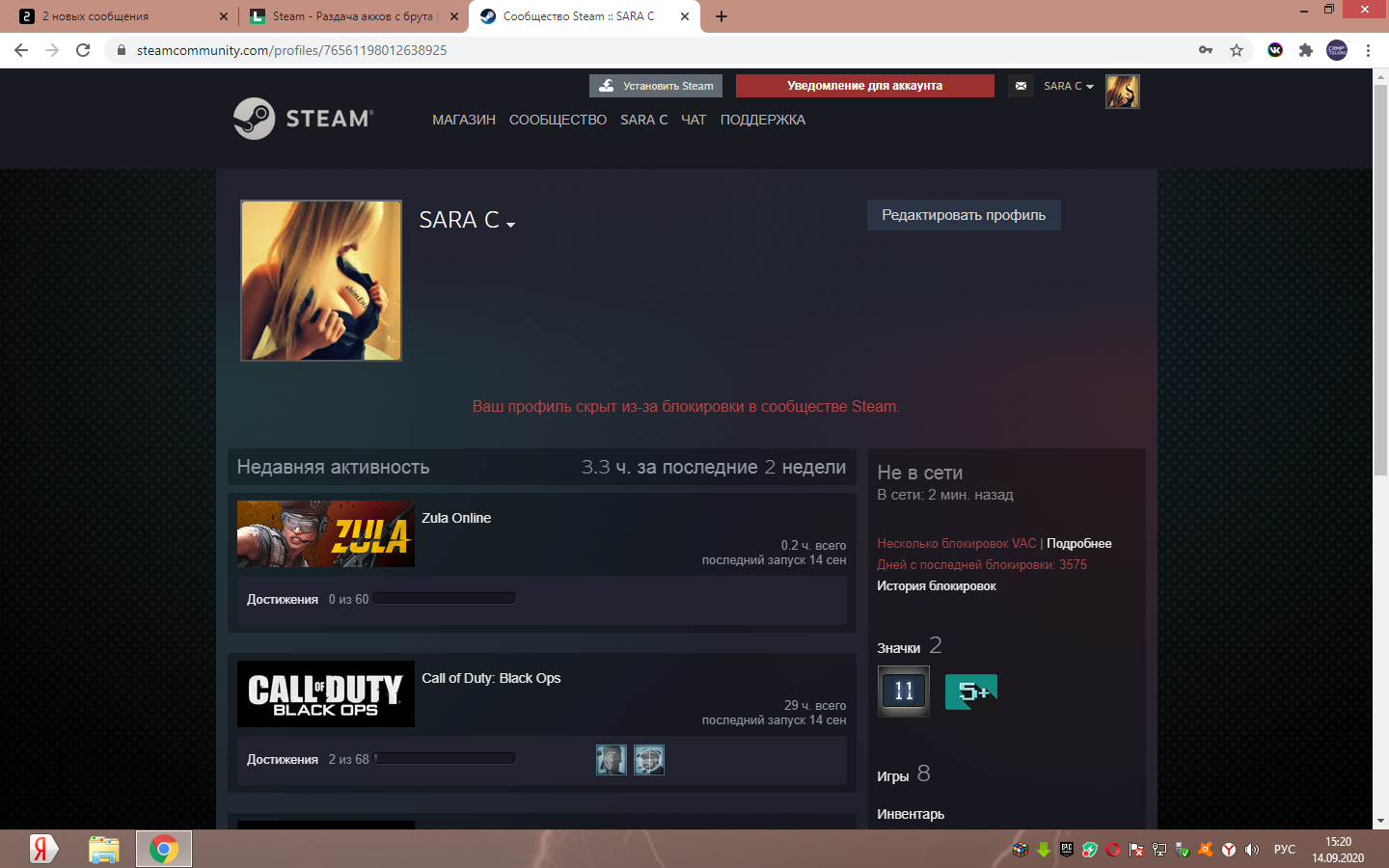This screenshot has height=868, width=1389.
Task: Open the envelope messages icon
Action: tap(1021, 86)
